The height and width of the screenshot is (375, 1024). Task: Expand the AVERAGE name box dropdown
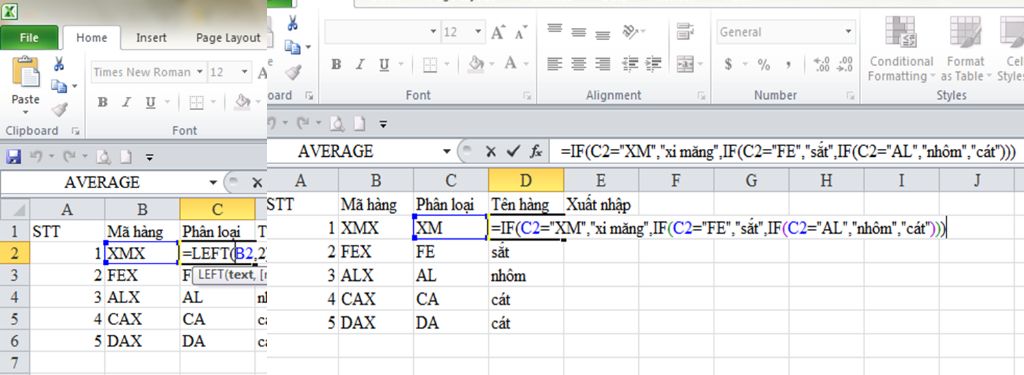click(446, 152)
